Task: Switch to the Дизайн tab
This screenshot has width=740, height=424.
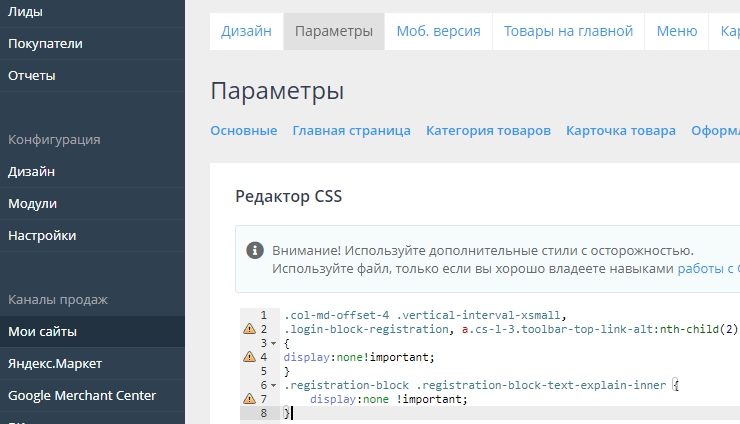Action: click(x=246, y=31)
